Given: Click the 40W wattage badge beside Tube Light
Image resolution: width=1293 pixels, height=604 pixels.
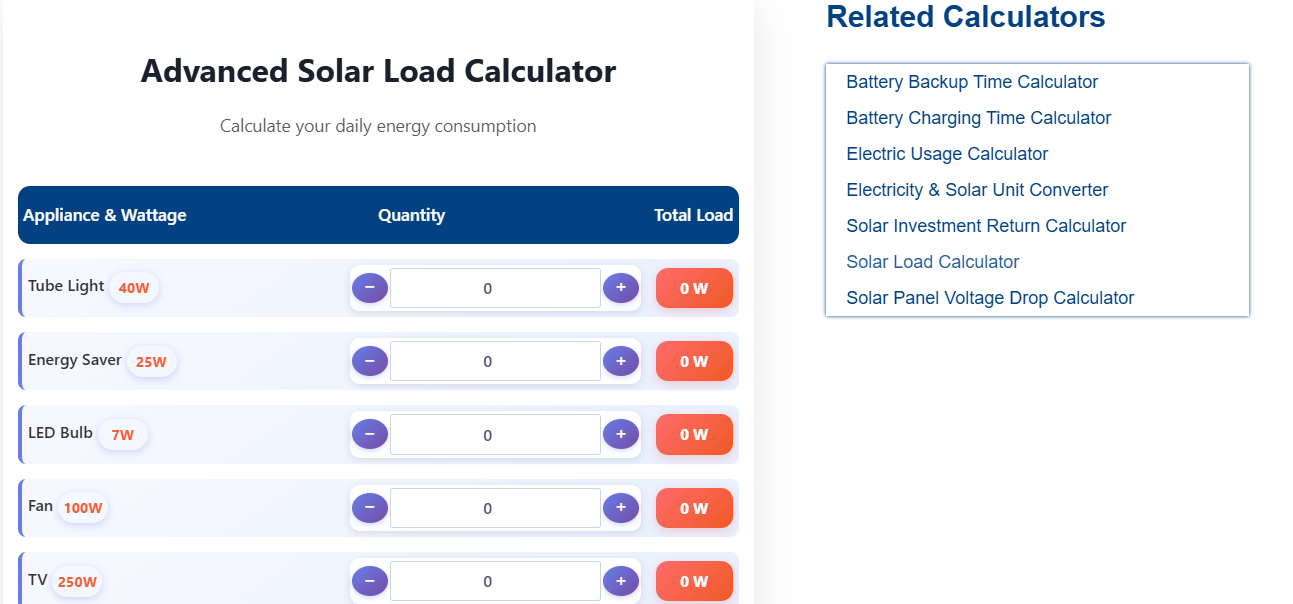Looking at the screenshot, I should click(x=133, y=287).
